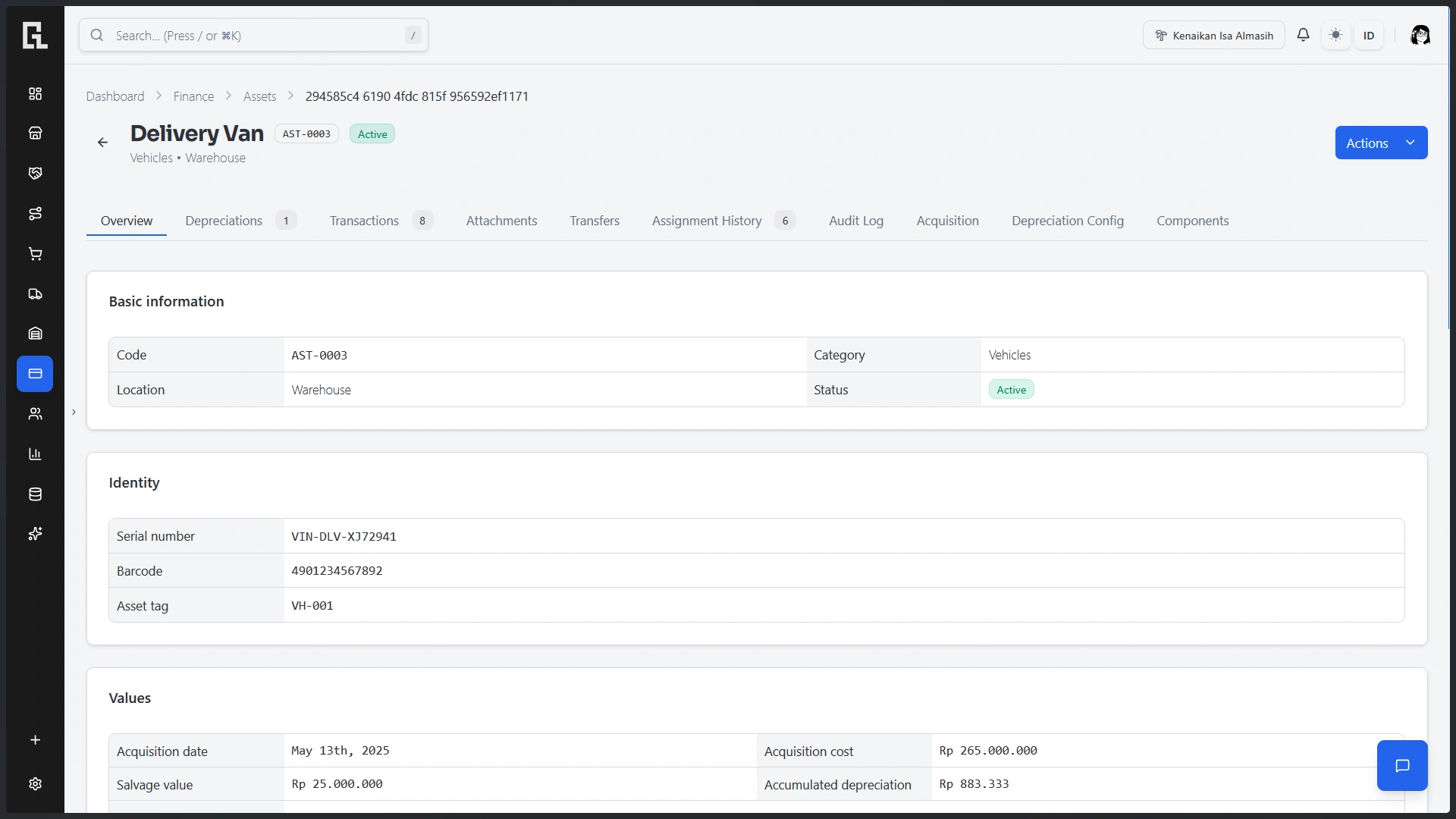Click the Delivery Van title

[197, 133]
